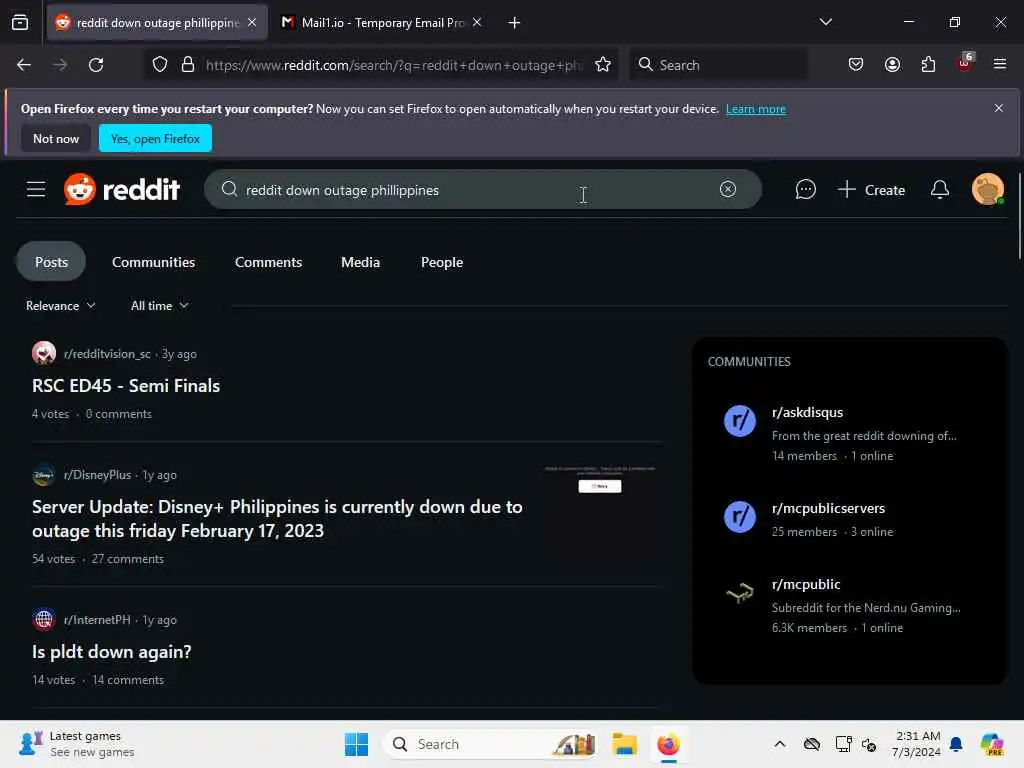Click the Not now button

(x=56, y=138)
